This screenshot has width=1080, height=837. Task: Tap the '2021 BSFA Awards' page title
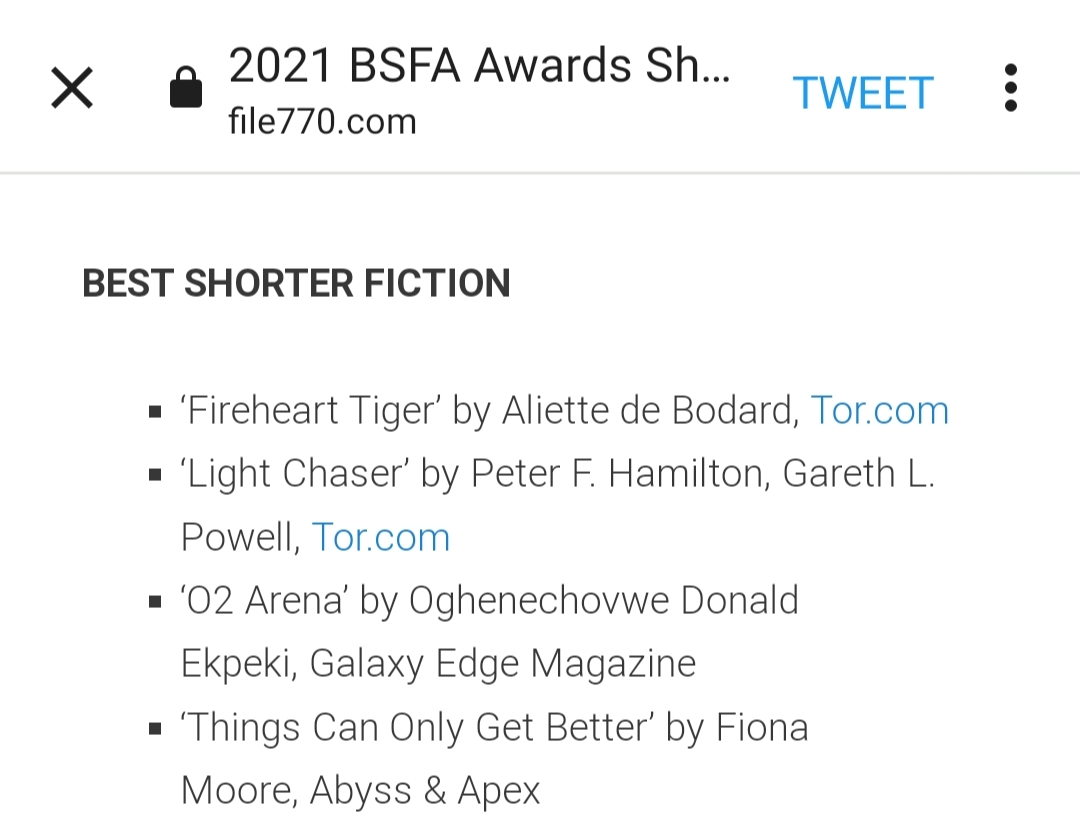480,68
